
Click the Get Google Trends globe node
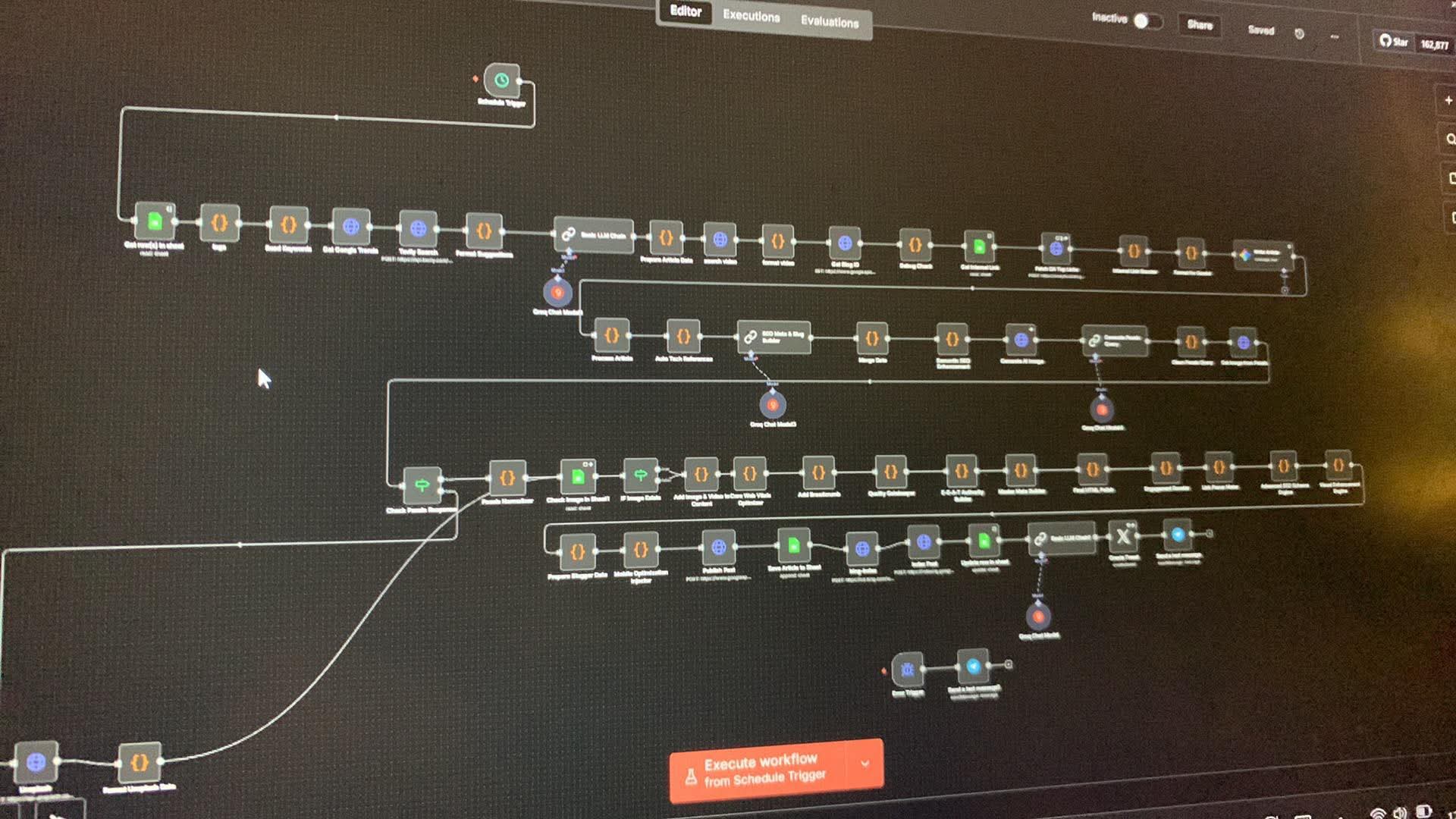350,227
